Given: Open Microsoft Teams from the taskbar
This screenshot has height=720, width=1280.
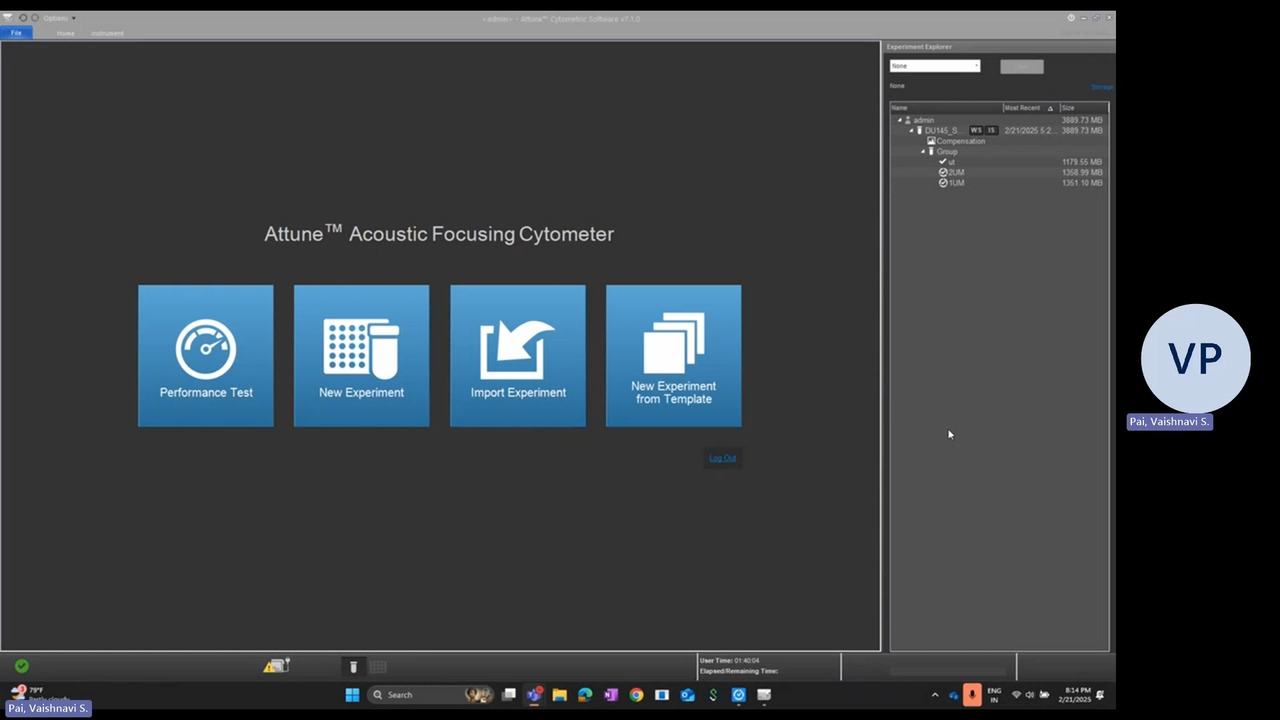Looking at the screenshot, I should tap(534, 695).
